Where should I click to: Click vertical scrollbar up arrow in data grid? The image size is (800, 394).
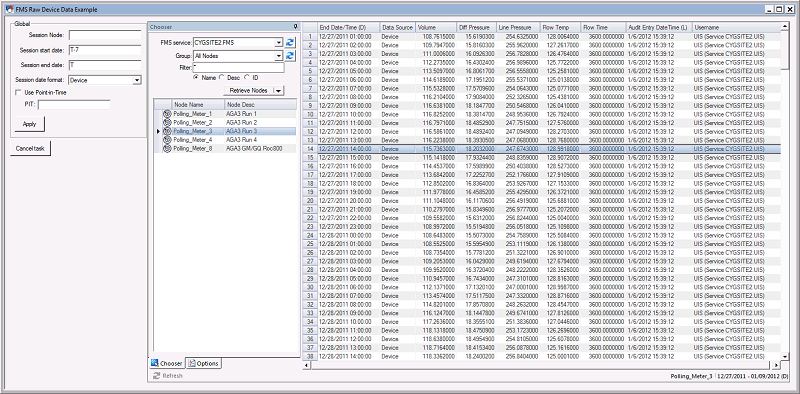tap(785, 26)
